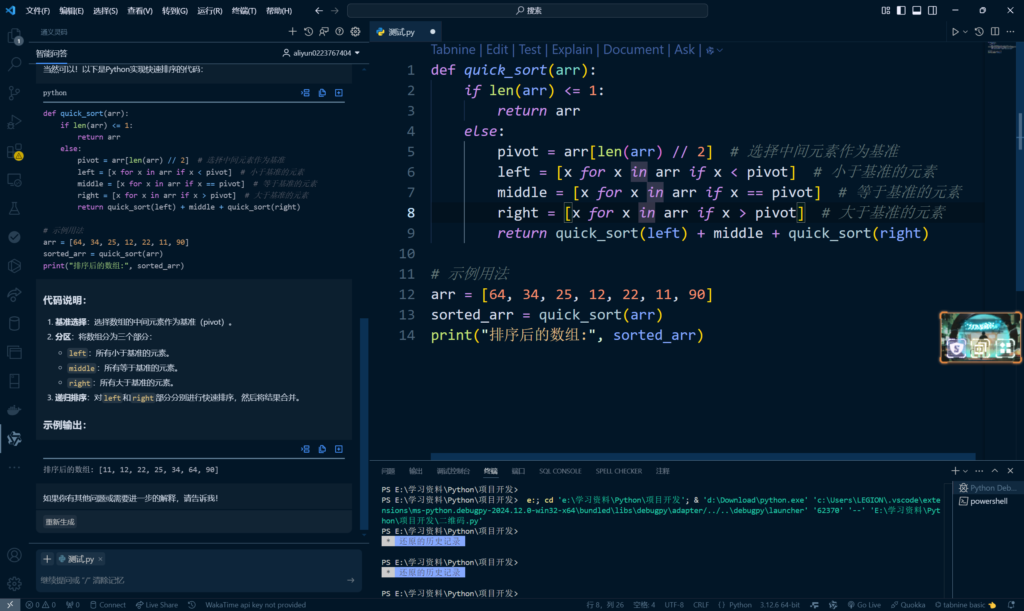Click the chat history clock icon
Screen dimensions: 1024x611
click(x=308, y=32)
